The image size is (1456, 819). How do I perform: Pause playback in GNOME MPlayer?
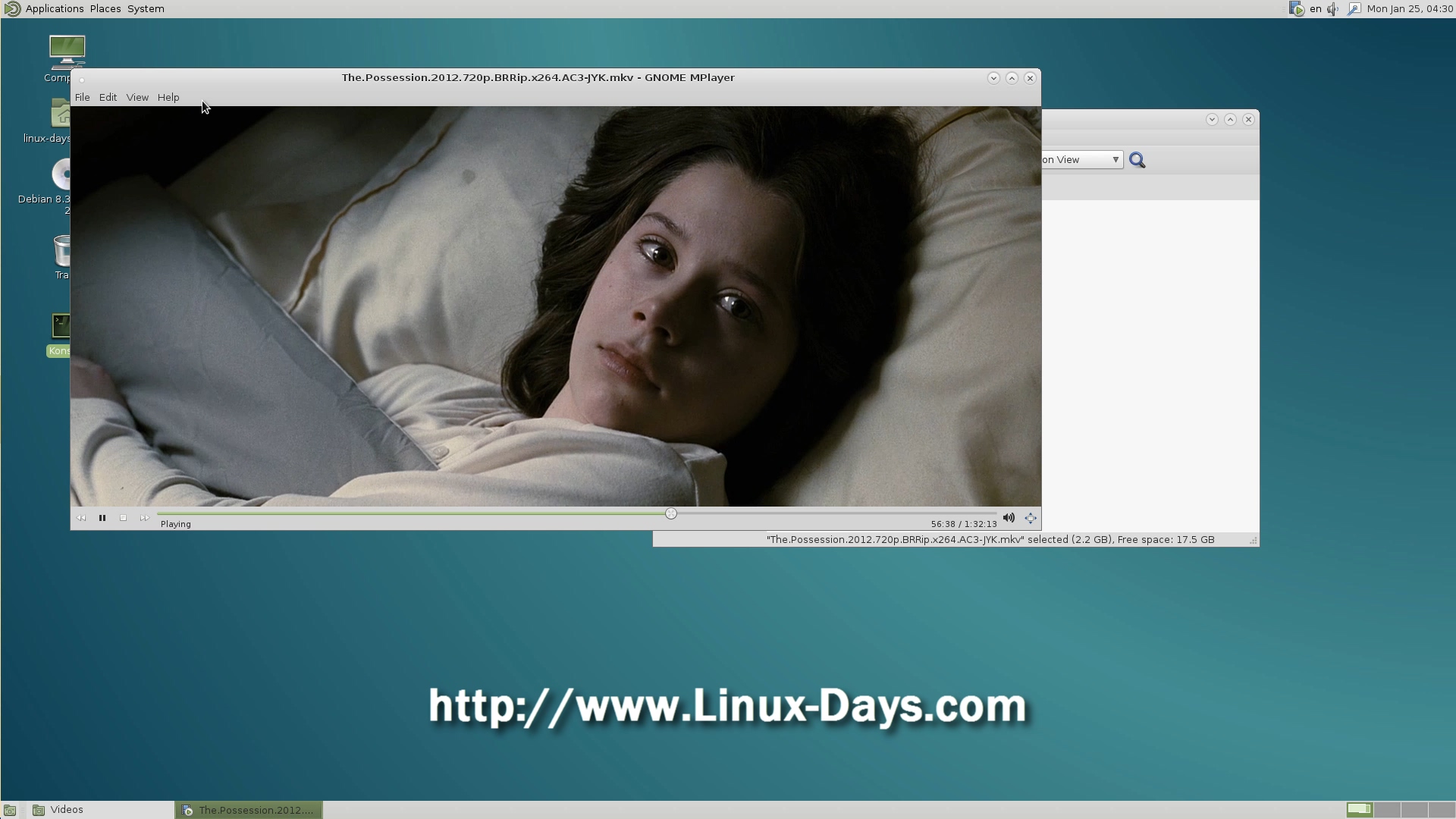(x=102, y=518)
